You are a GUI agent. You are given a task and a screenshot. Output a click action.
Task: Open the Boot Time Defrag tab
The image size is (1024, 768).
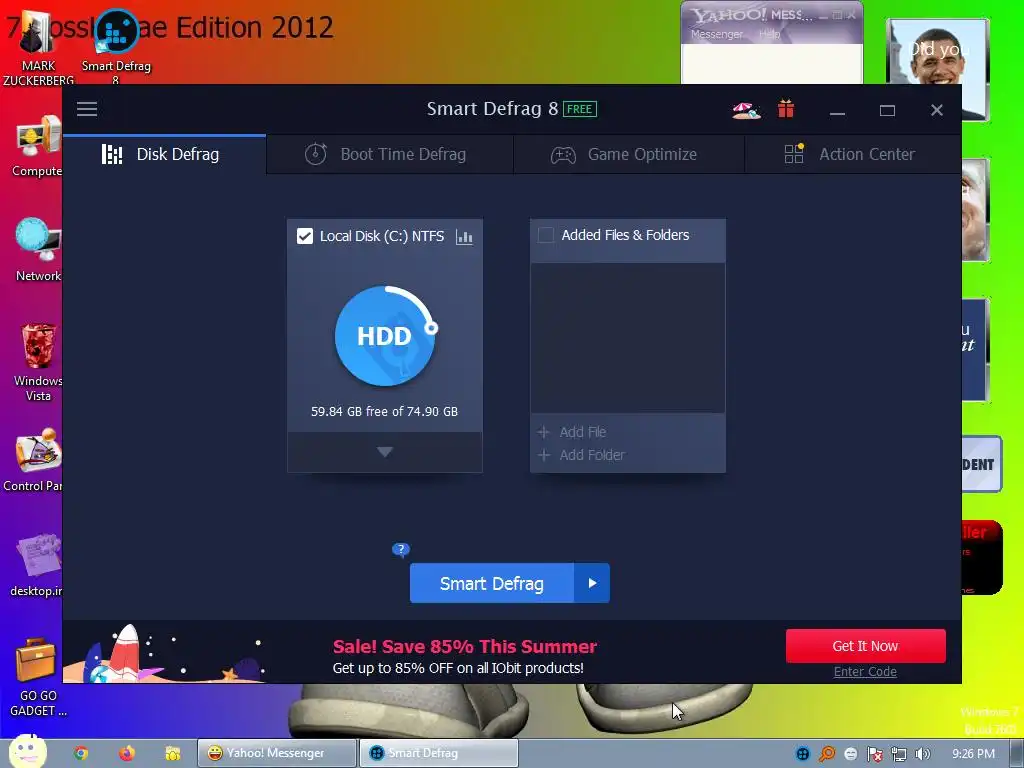pyautogui.click(x=390, y=154)
